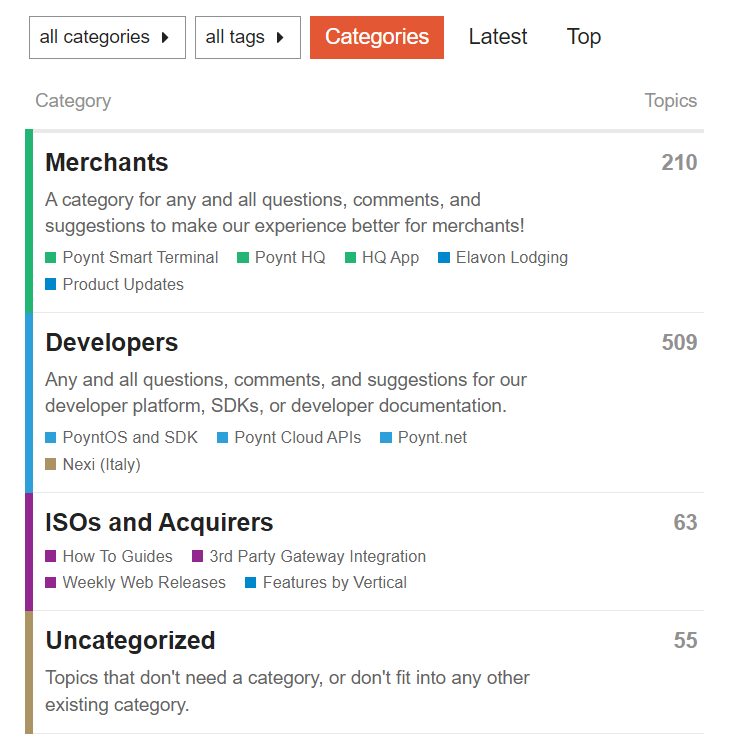Screen dimensions: 732x755
Task: Click the purple square beside How To Guides
Action: pos(51,556)
